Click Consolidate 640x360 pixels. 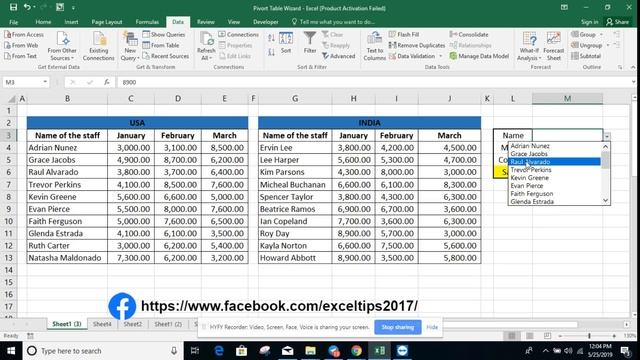(x=469, y=35)
